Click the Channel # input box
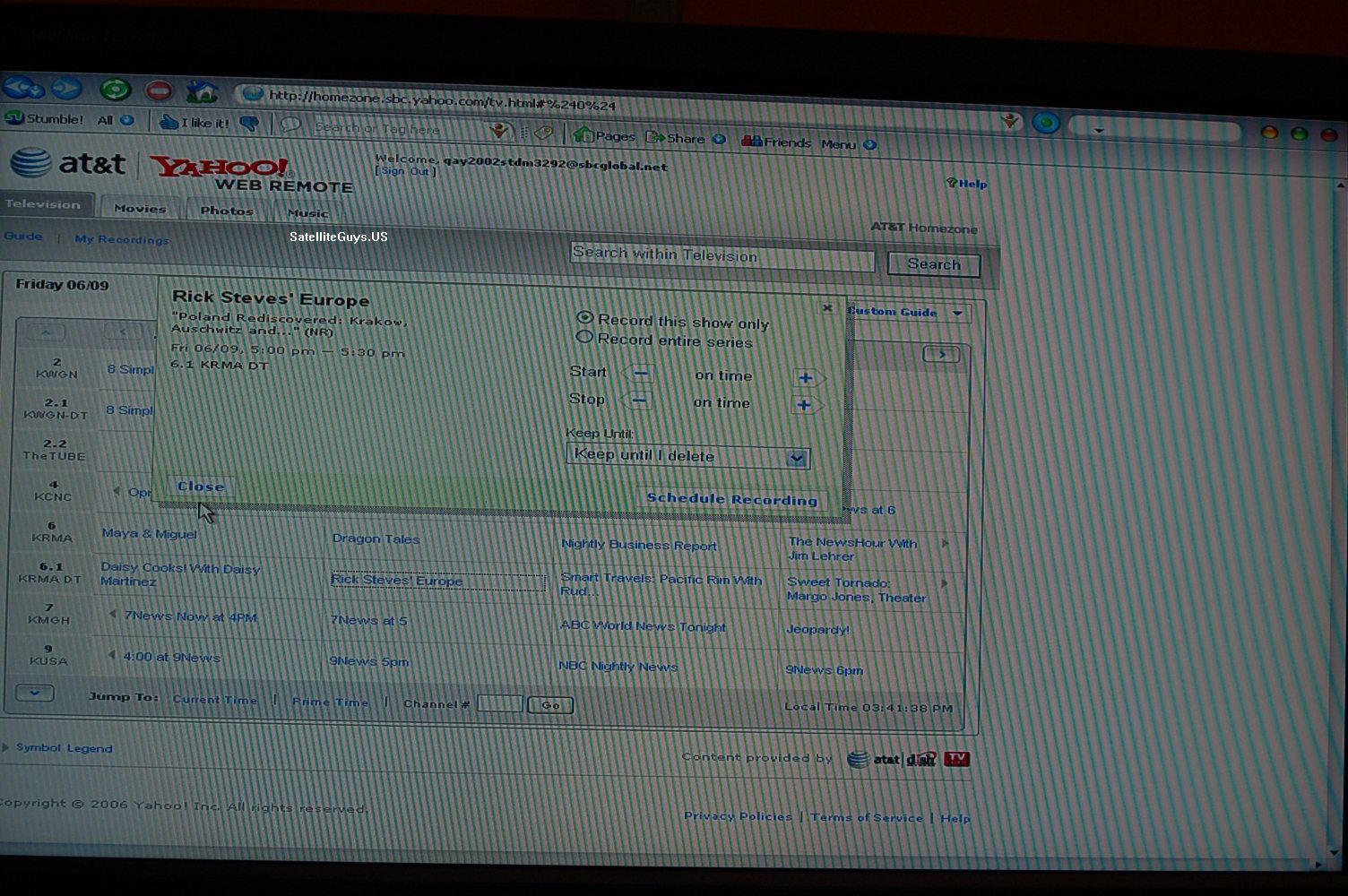The height and width of the screenshot is (896, 1348). coord(499,703)
